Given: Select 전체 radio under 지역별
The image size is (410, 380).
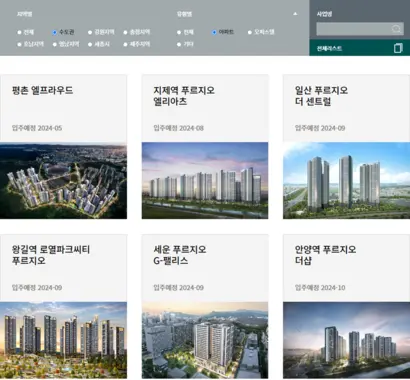Looking at the screenshot, I should [x=19, y=32].
